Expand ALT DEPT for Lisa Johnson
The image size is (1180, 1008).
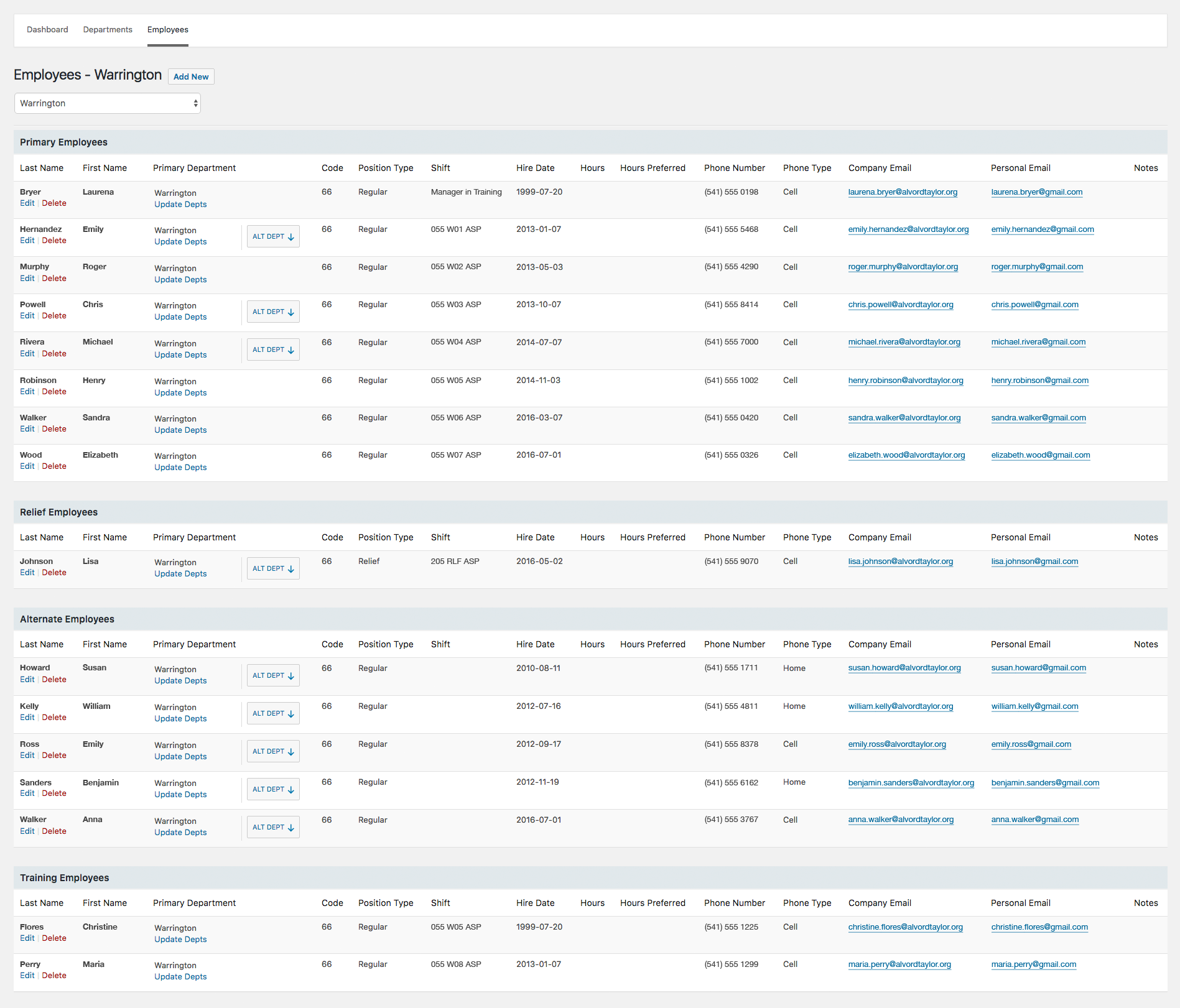click(x=273, y=569)
